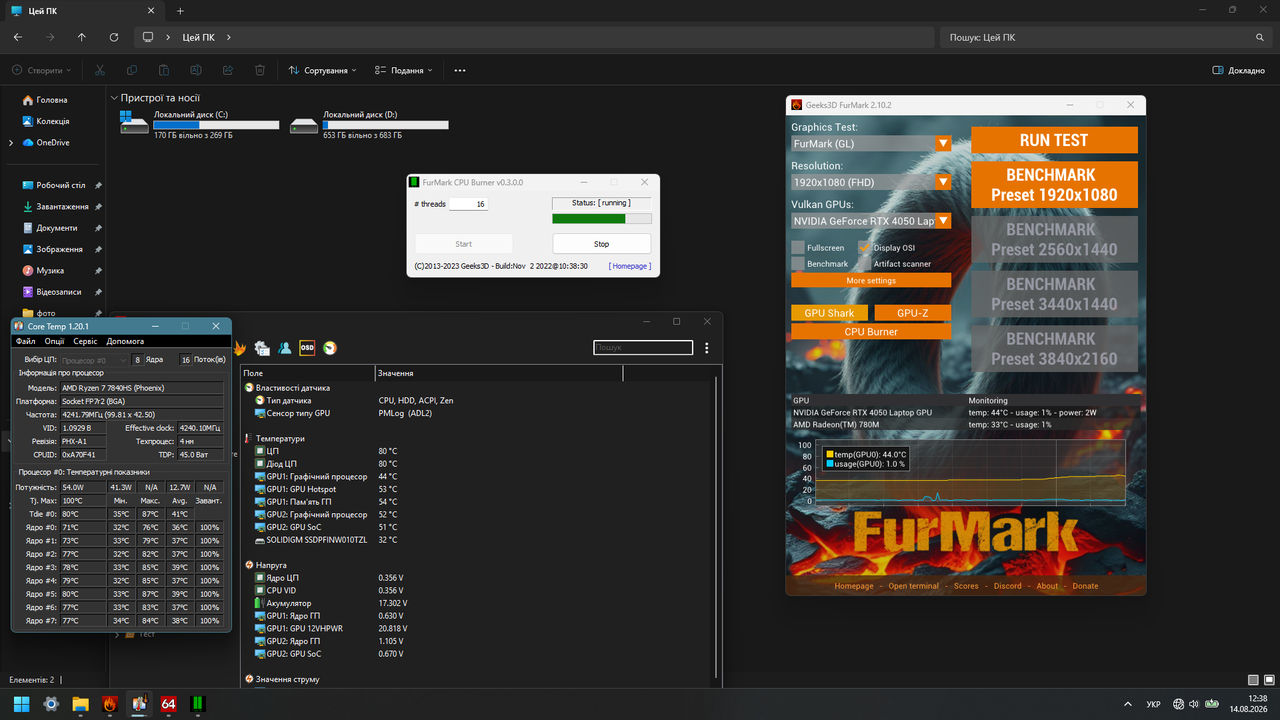Show hidden system tray icons
This screenshot has height=720, width=1280.
1129,704
